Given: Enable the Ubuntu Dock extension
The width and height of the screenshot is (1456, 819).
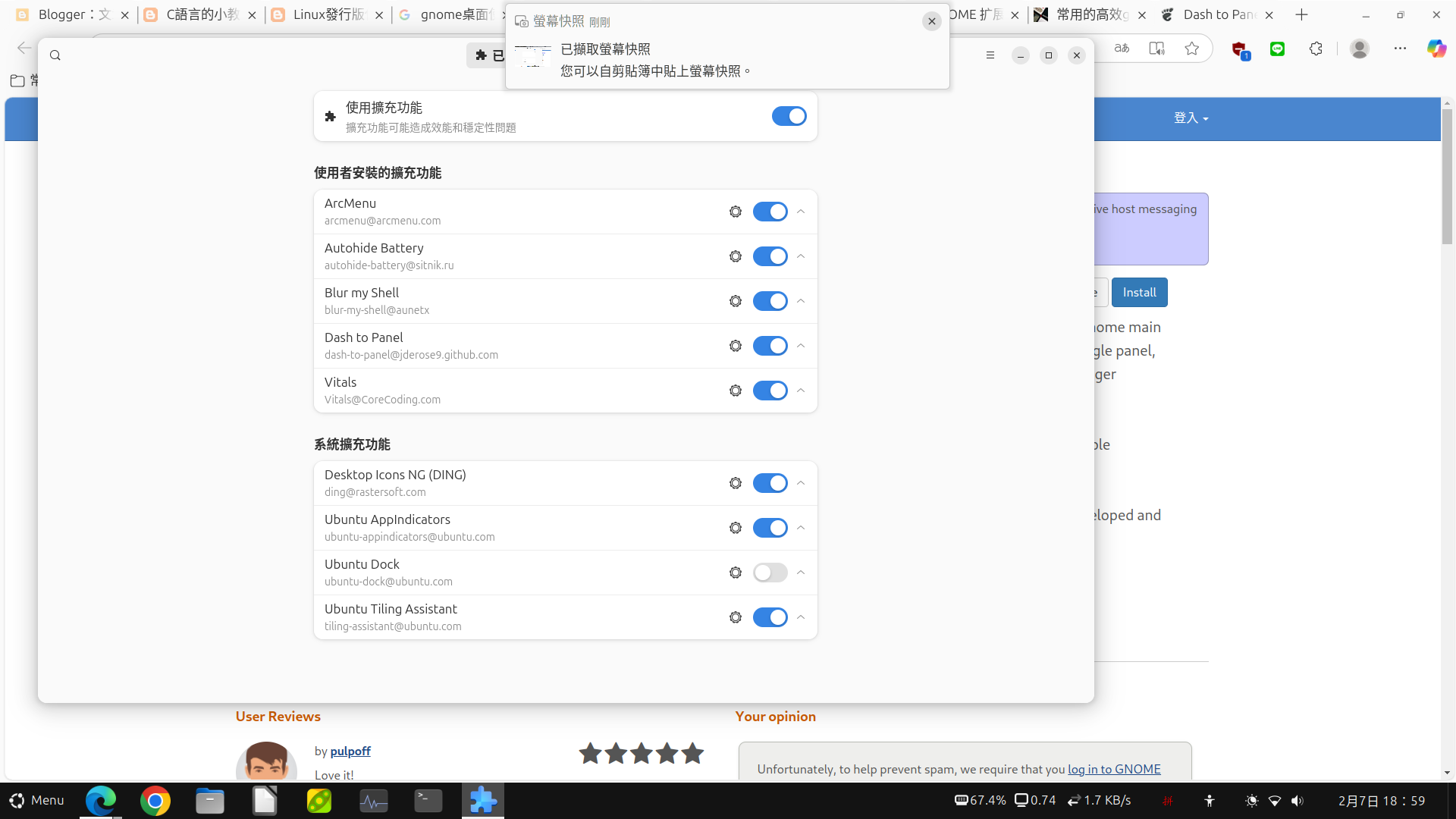Looking at the screenshot, I should (x=770, y=573).
